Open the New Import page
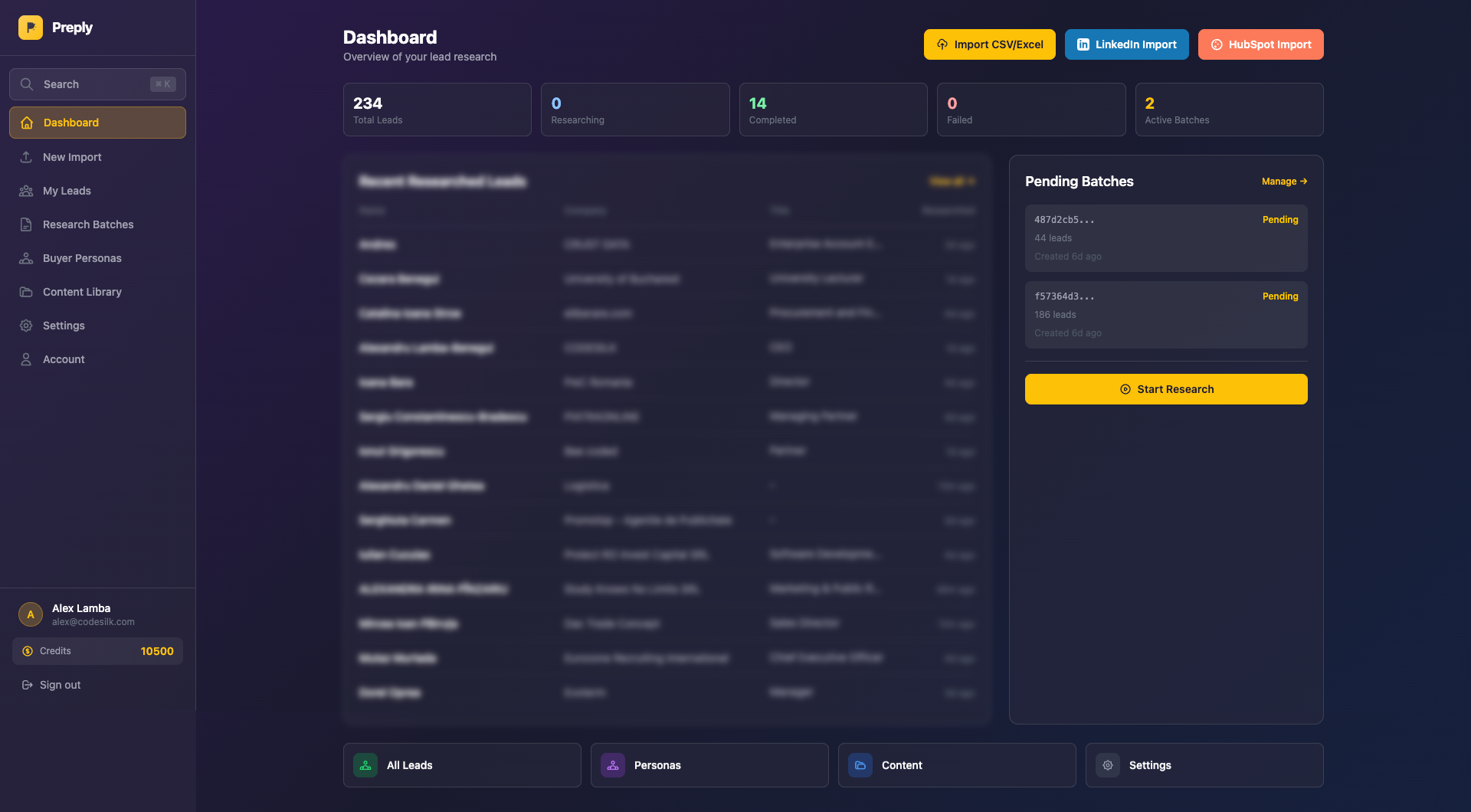The image size is (1471, 812). click(72, 157)
